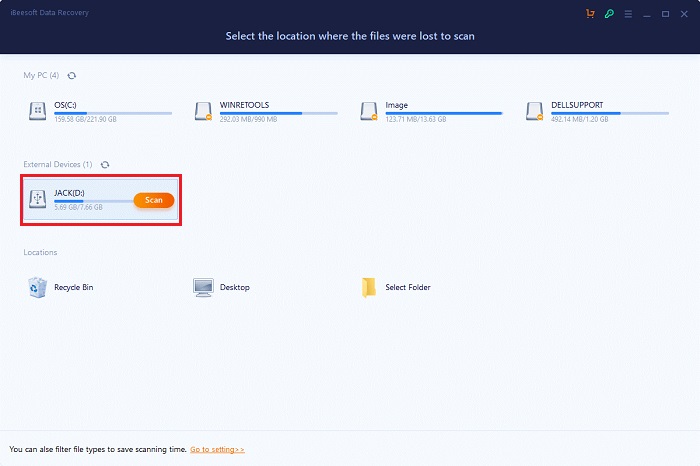Open the hamburger menu in title bar

[x=628, y=14]
